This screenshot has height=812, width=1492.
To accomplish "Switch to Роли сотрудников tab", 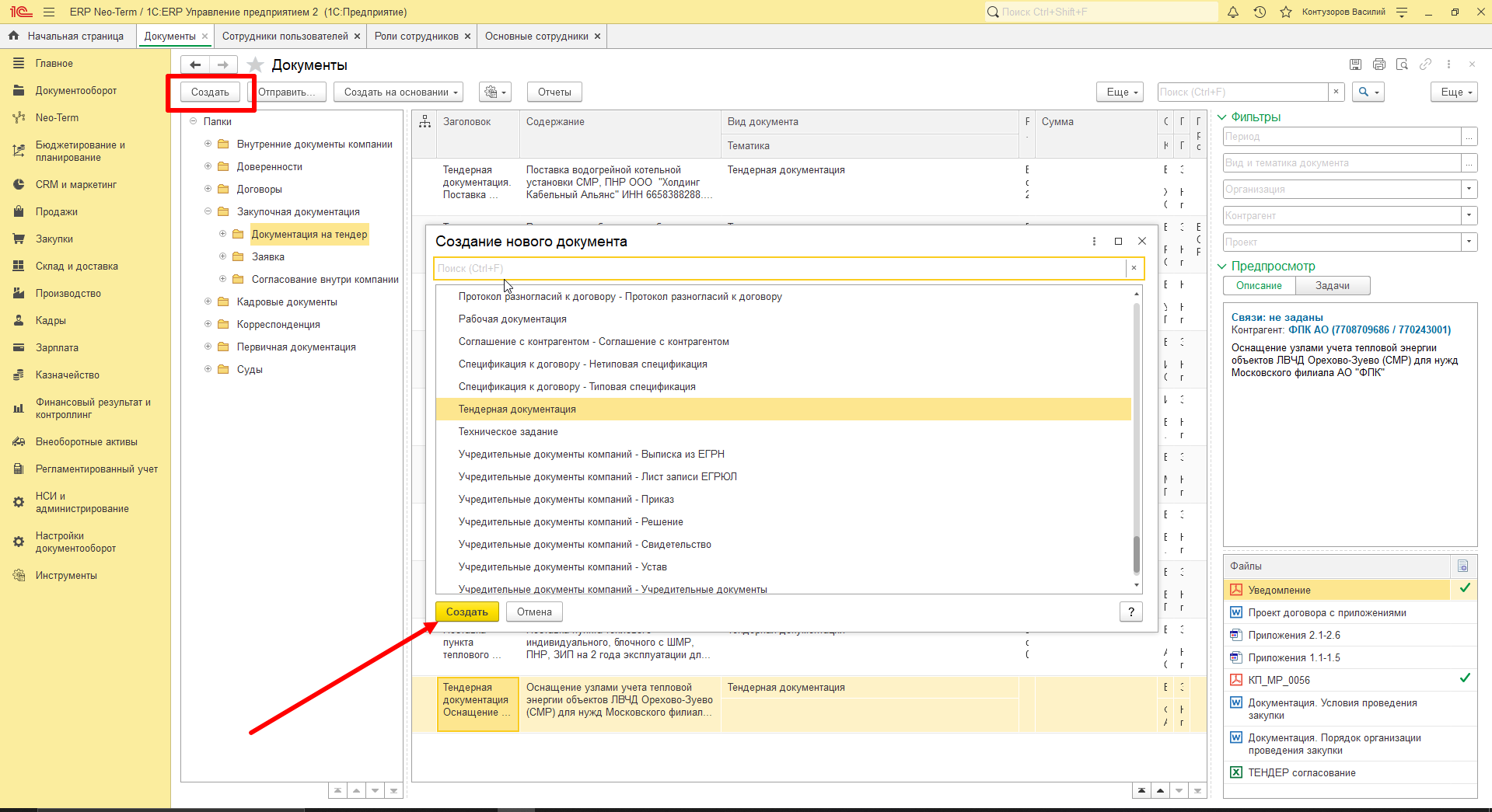I will (417, 36).
